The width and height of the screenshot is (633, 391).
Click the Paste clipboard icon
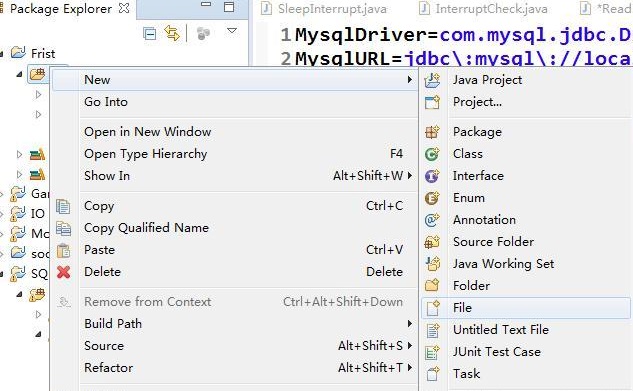point(63,251)
